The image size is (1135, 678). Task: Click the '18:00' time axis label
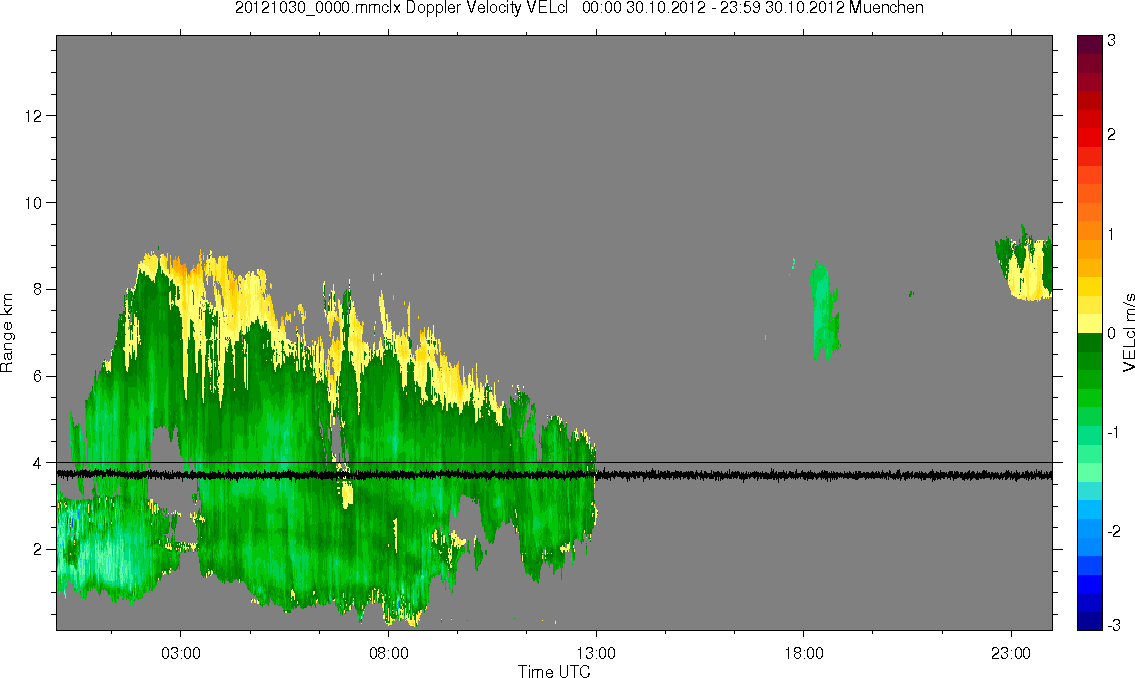point(804,654)
